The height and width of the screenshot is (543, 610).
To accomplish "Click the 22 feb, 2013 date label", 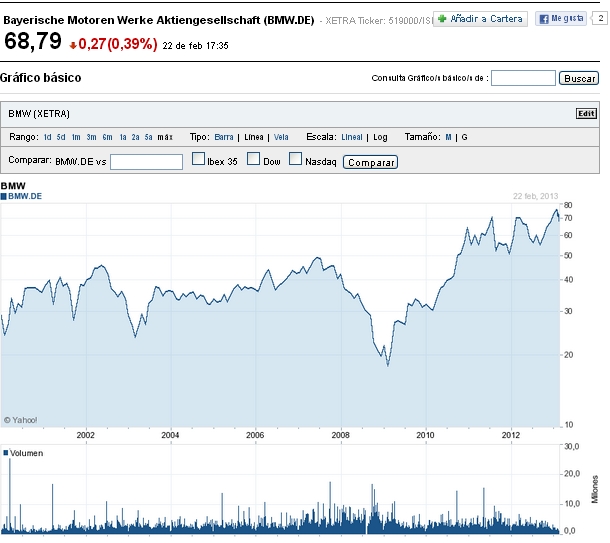I will [535, 196].
